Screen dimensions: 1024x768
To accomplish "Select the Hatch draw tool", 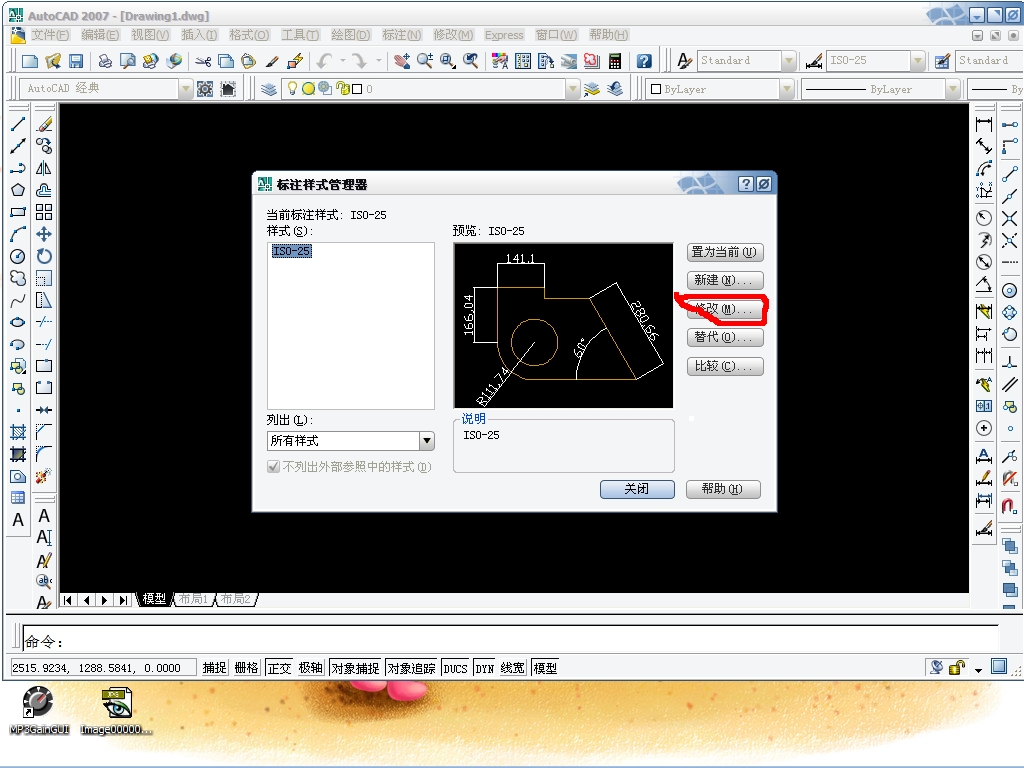I will tap(18, 432).
